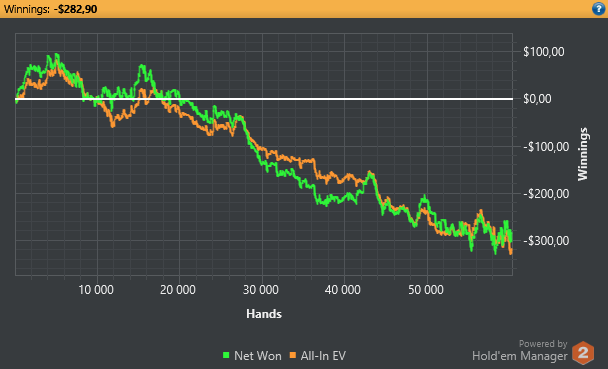Viewport: 608px width, 369px height.
Task: Click the orange All-In EV legend swatch
Action: pos(293,355)
